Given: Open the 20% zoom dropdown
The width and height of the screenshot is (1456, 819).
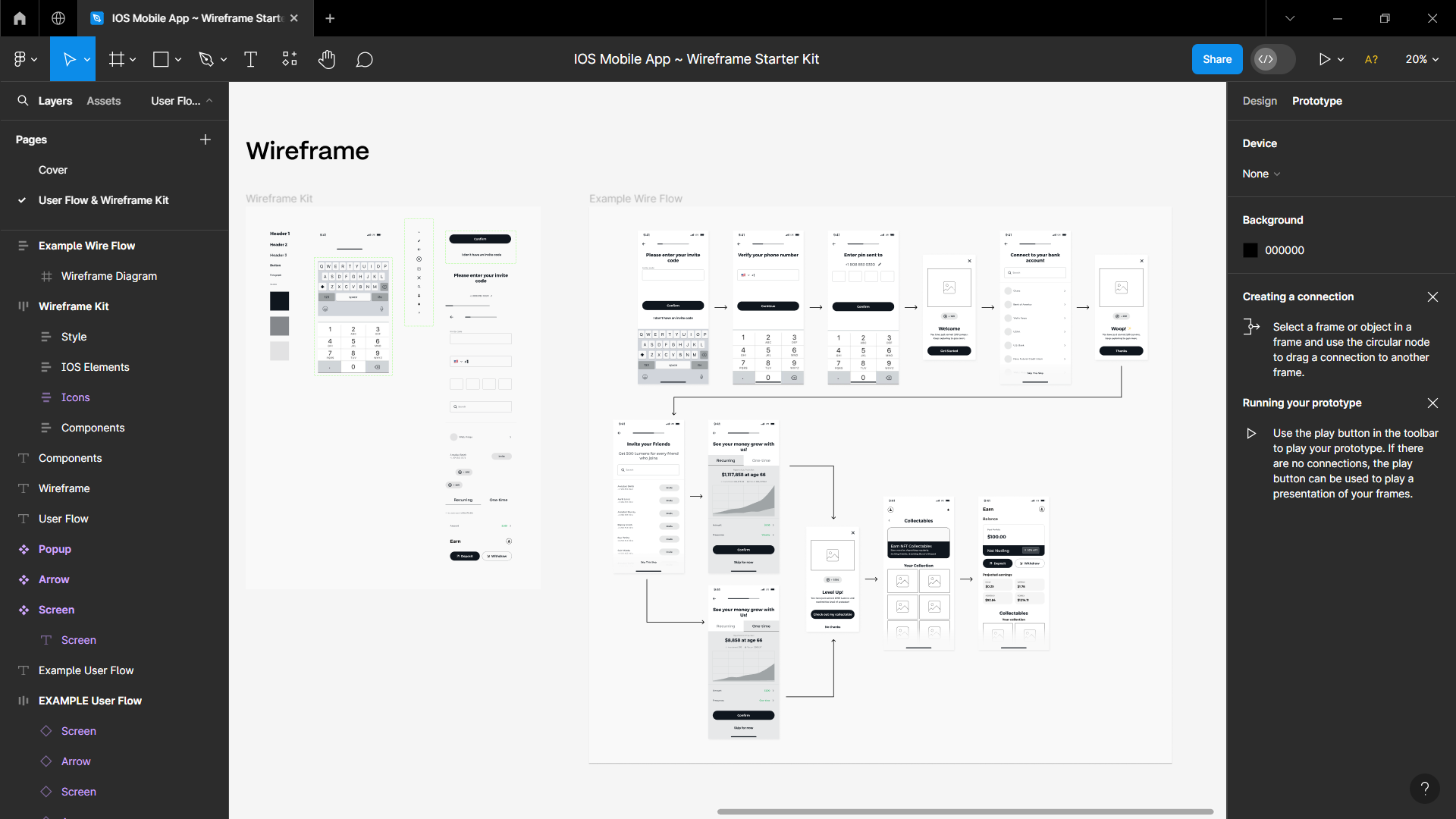Looking at the screenshot, I should point(1422,59).
